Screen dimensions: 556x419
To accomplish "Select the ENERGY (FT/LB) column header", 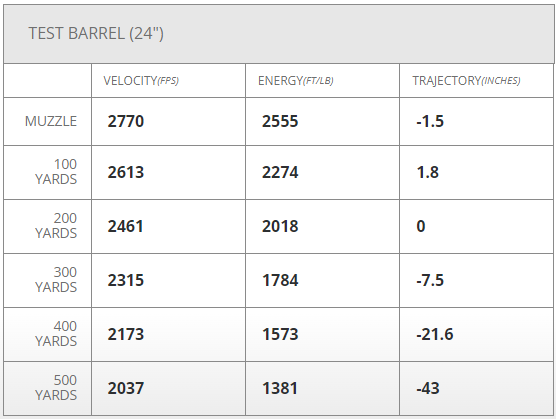I will click(296, 81).
